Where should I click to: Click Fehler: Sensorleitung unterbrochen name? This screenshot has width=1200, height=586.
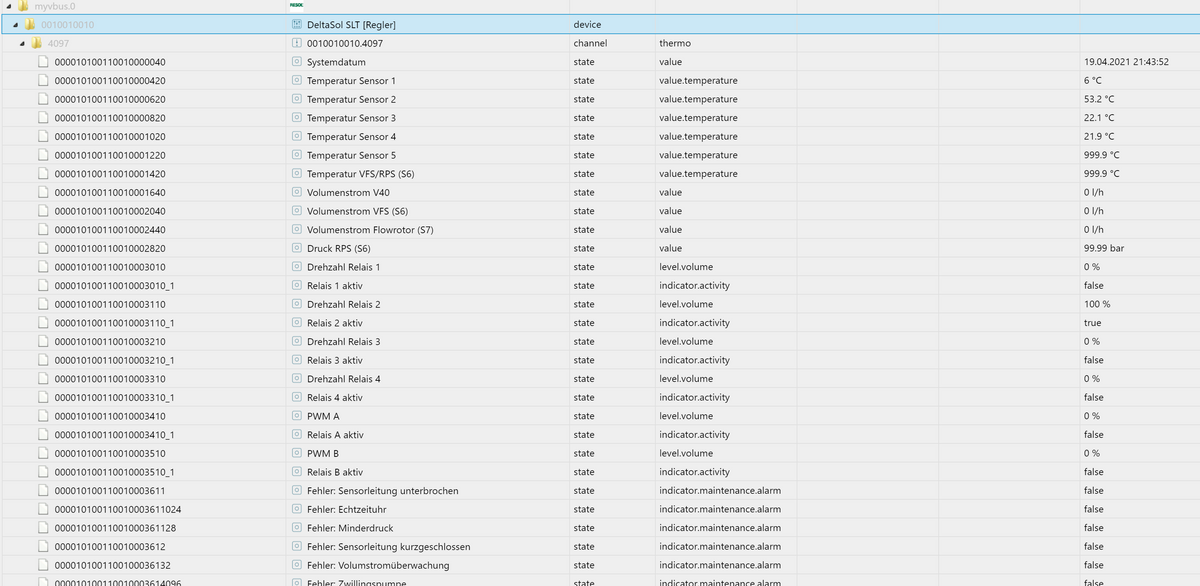pyautogui.click(x=383, y=491)
